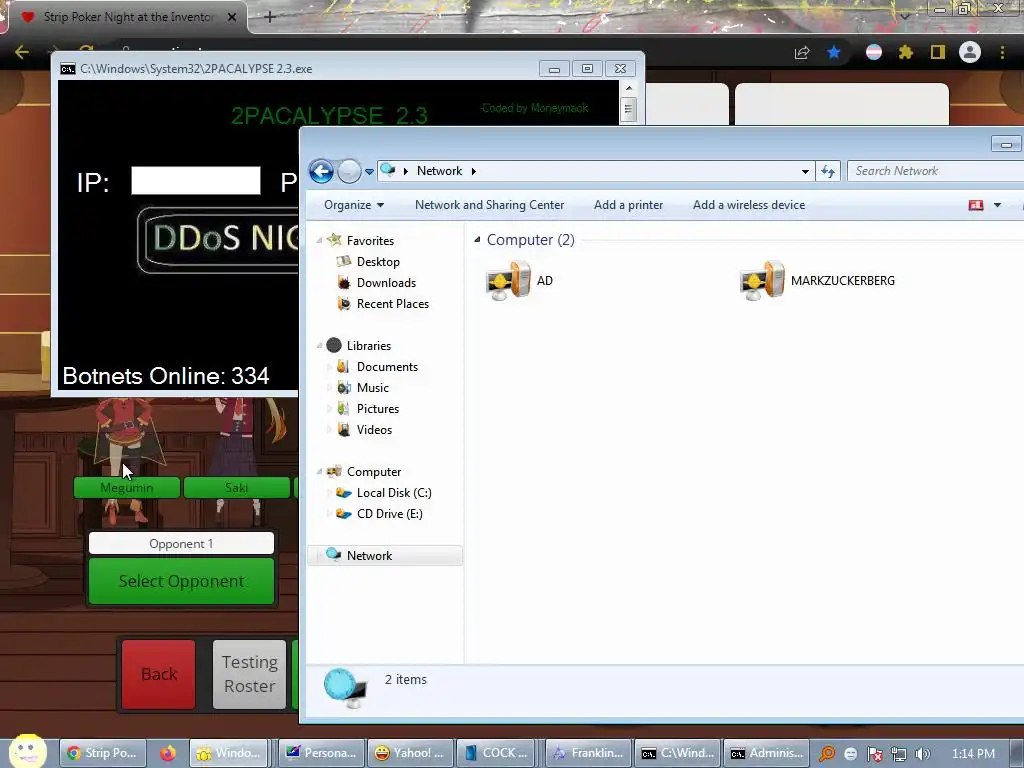Click the Saki character button

click(x=236, y=488)
